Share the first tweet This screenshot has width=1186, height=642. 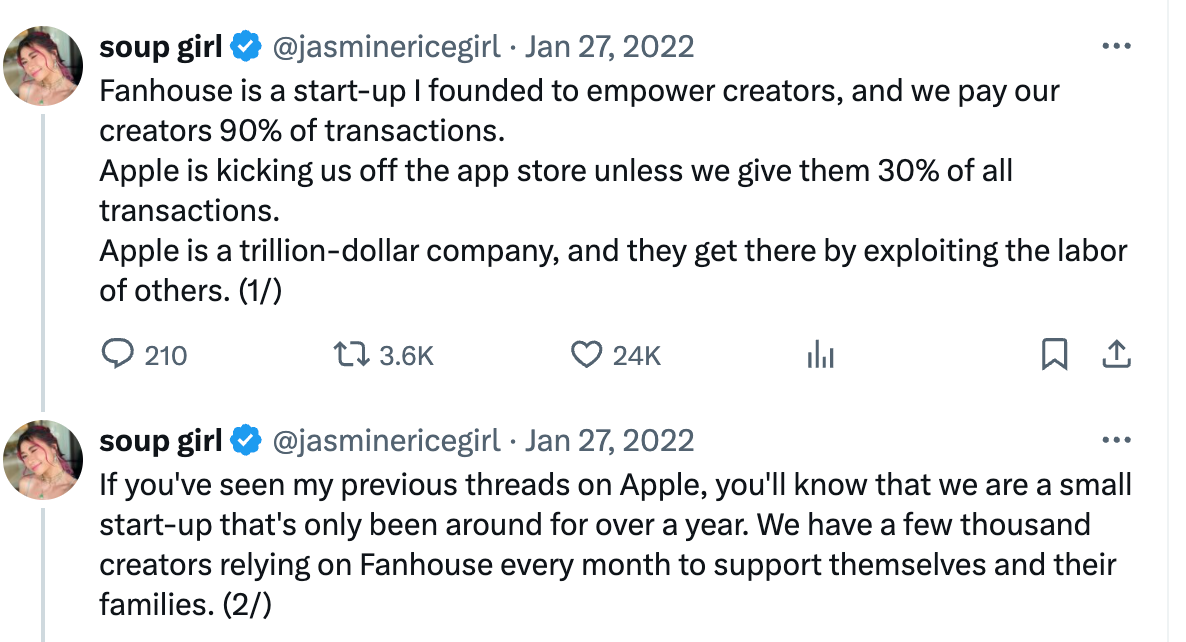1117,355
